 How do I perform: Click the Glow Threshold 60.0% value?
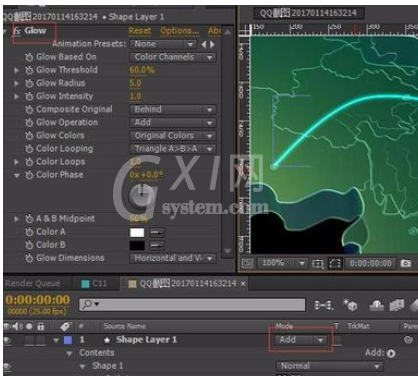(x=142, y=70)
